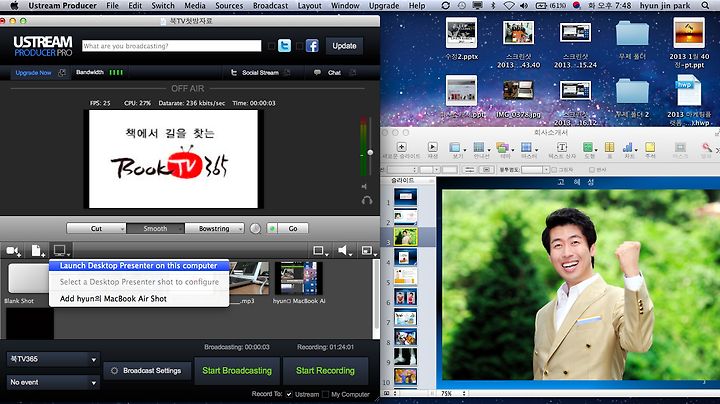This screenshot has height=404, width=720.
Task: Open the 북TV365 channel dropdown
Action: tap(53, 359)
